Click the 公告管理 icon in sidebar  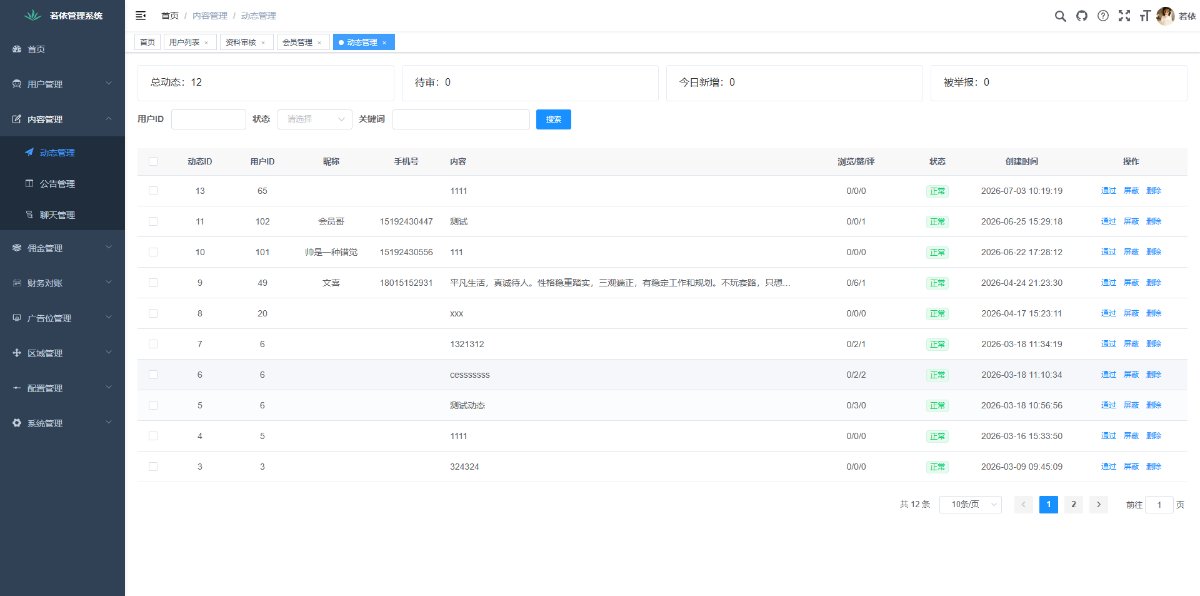[x=29, y=184]
